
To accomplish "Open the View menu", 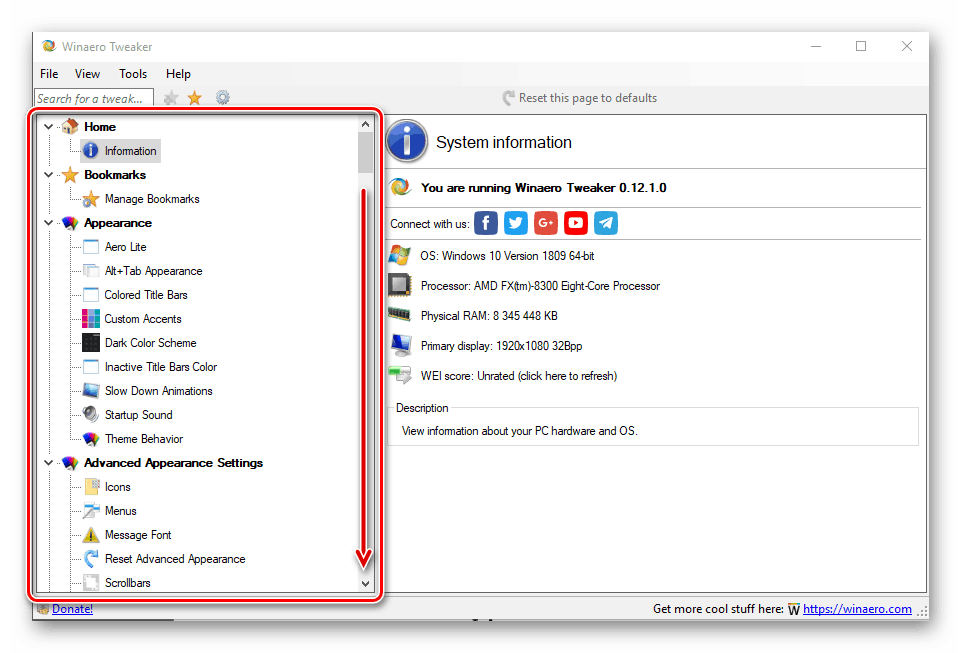I will [x=87, y=74].
